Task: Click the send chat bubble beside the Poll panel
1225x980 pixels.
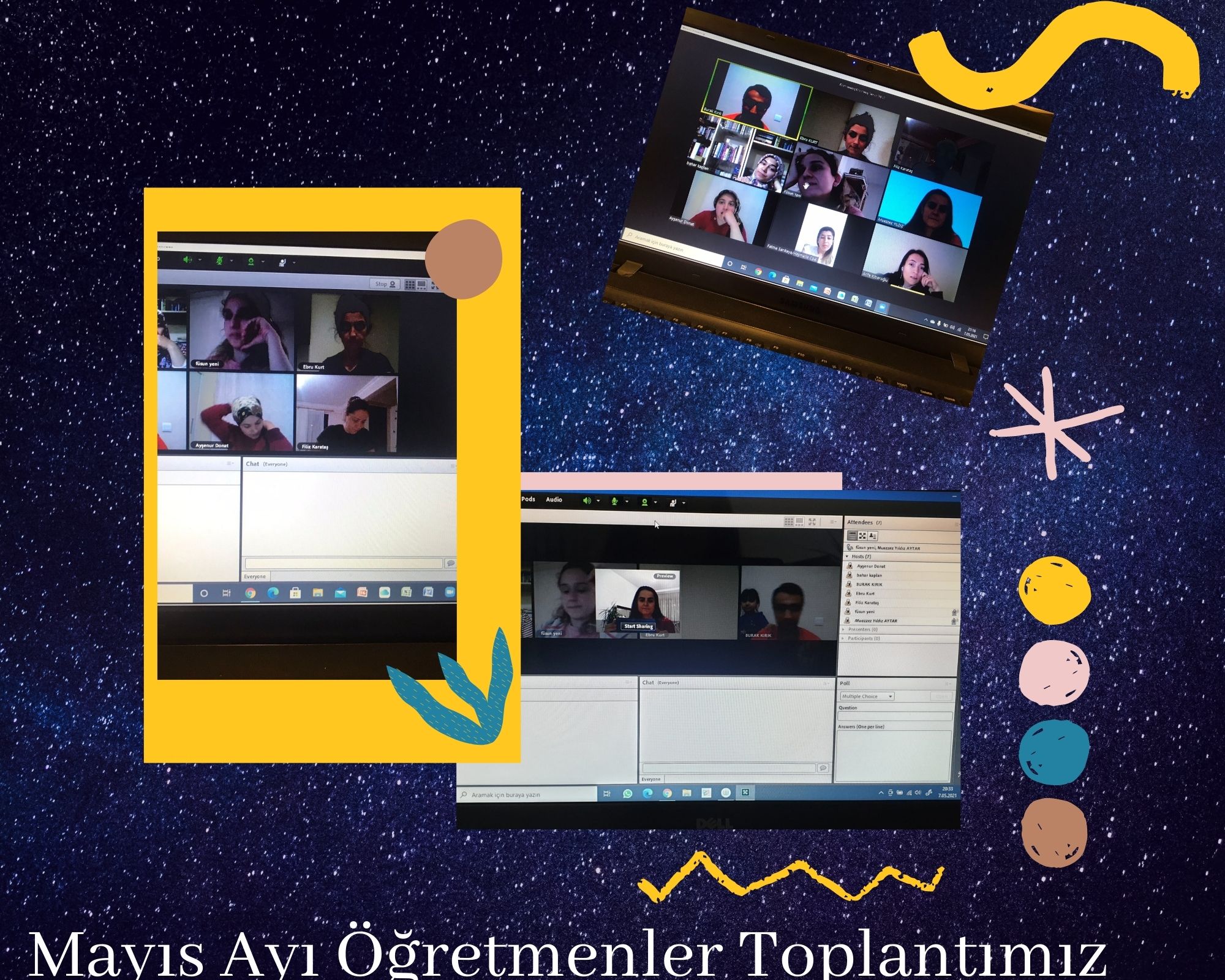Action: (x=823, y=768)
